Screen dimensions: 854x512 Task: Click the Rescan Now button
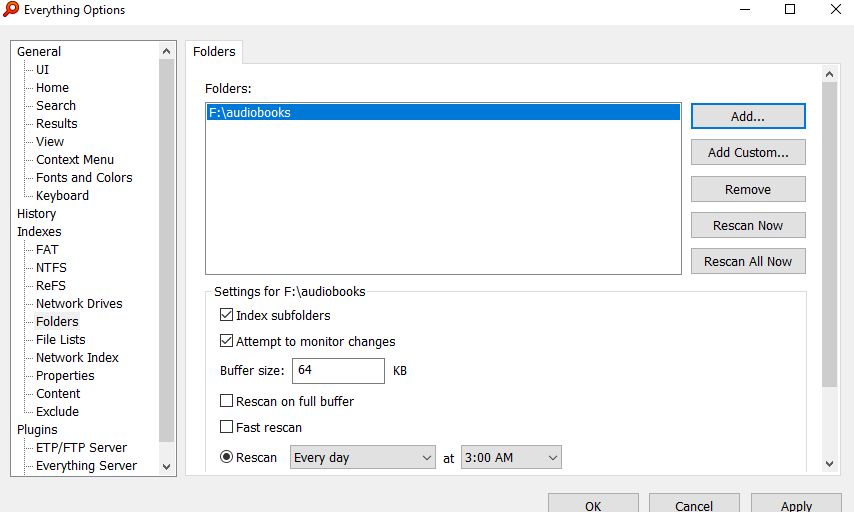(748, 225)
